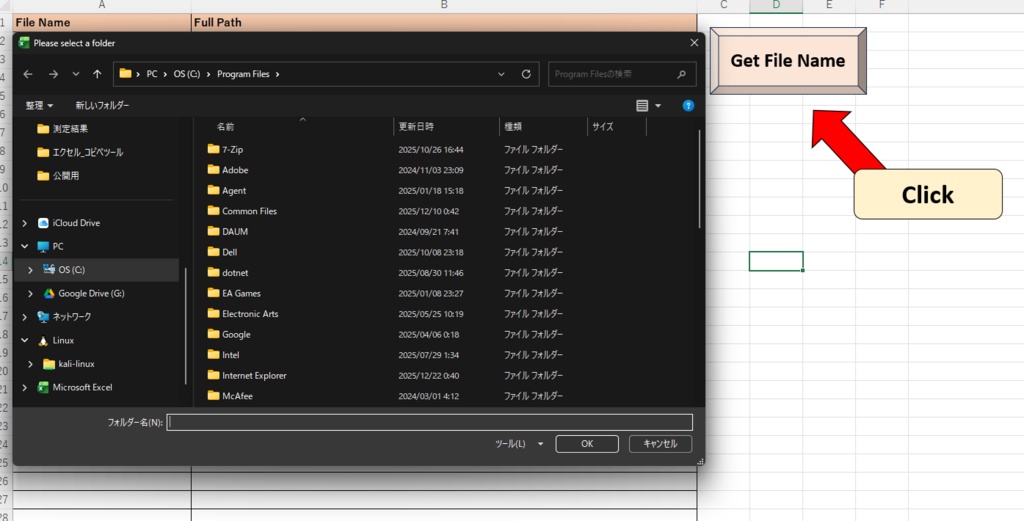1024x521 pixels.
Task: Select the PC monitor icon
Action: coord(43,247)
